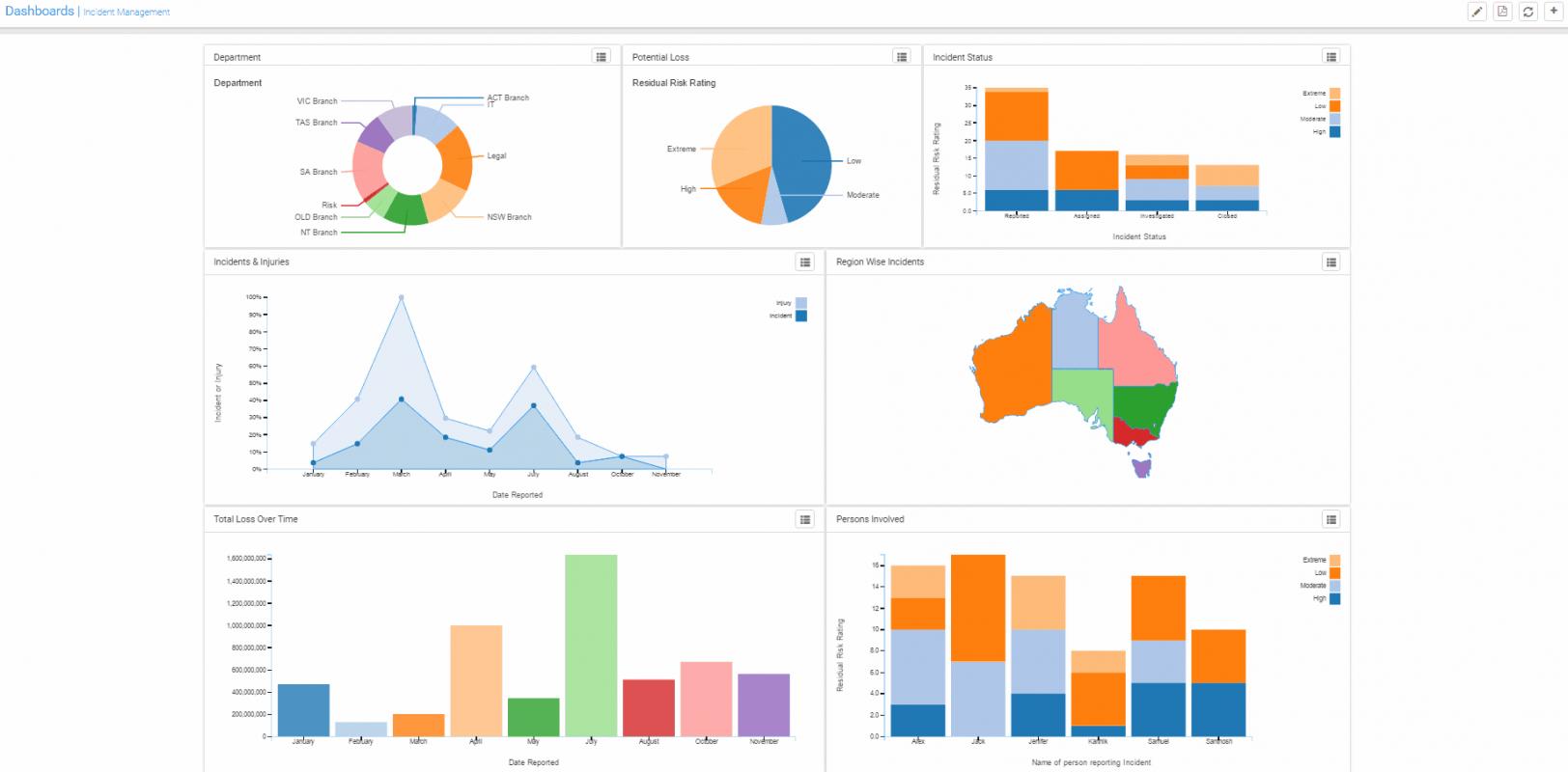Select the pink Queensland map region
The image size is (1568, 772).
coord(1134,343)
